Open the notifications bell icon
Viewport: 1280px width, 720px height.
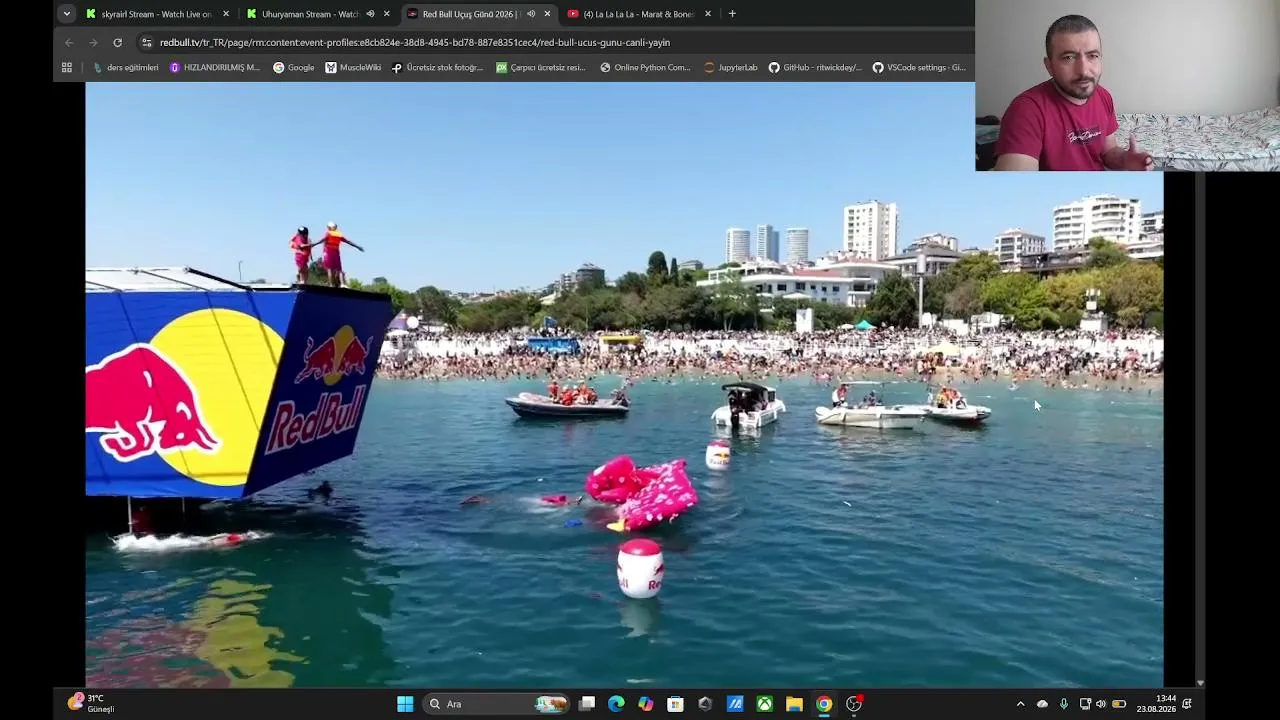[x=1187, y=704]
